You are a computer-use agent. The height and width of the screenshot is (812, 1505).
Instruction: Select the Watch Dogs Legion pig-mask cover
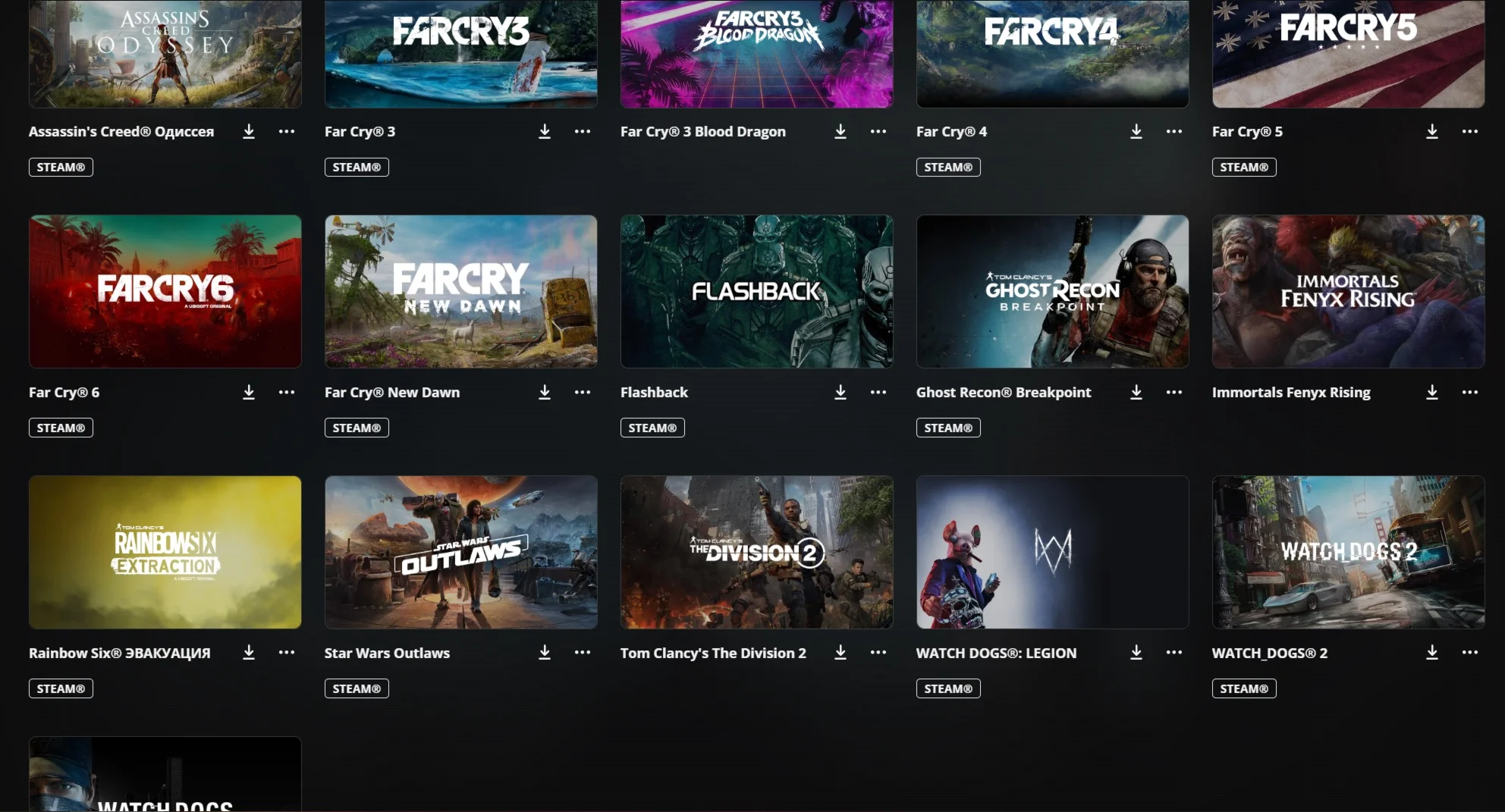pyautogui.click(x=1053, y=552)
